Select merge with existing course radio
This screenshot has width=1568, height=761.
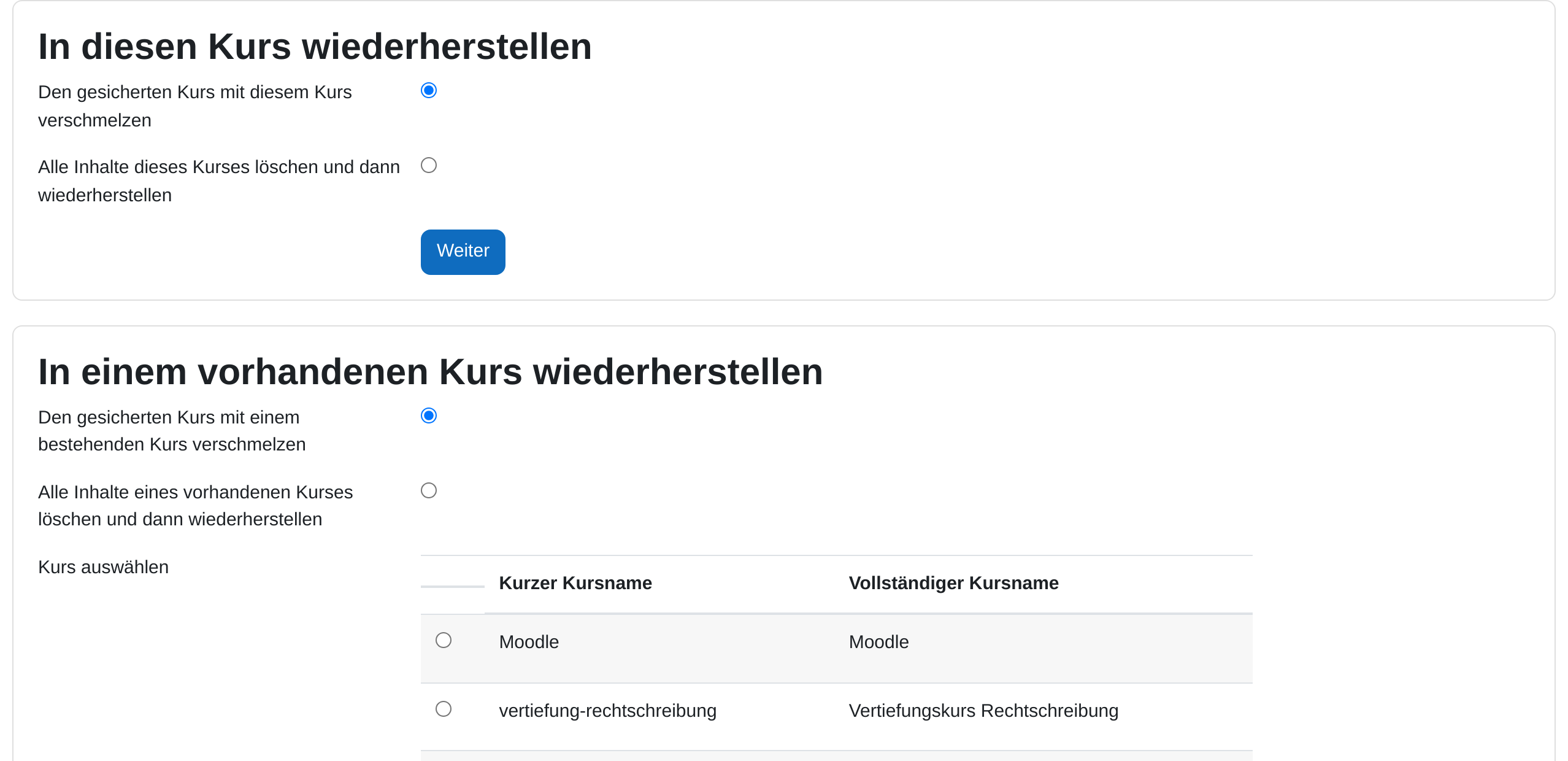[429, 415]
